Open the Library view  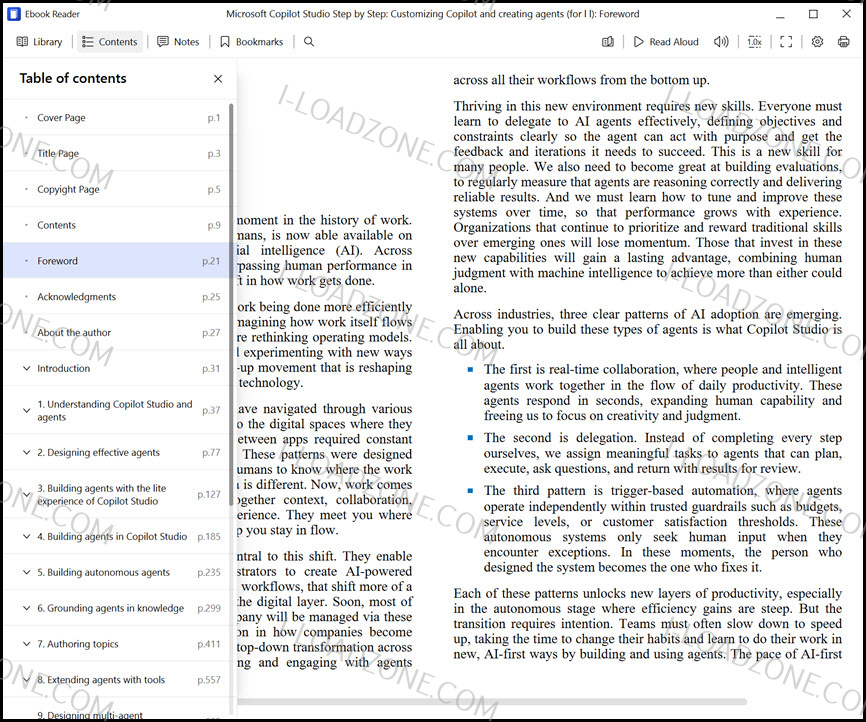click(39, 41)
